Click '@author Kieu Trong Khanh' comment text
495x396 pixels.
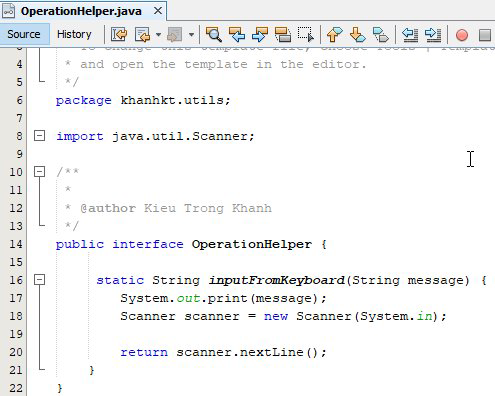176,208
